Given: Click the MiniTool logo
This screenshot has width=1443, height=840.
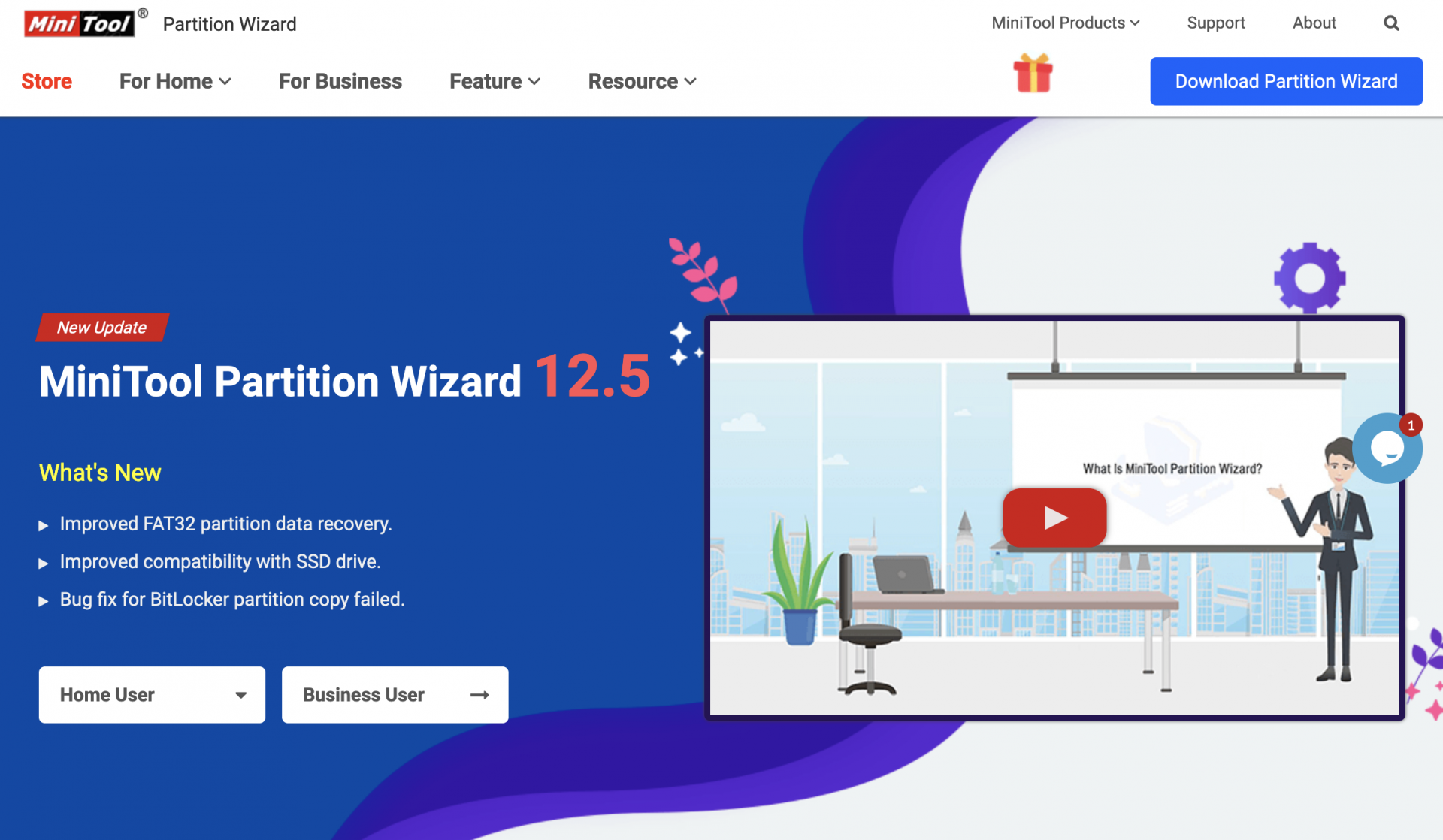Looking at the screenshot, I should click(x=80, y=23).
